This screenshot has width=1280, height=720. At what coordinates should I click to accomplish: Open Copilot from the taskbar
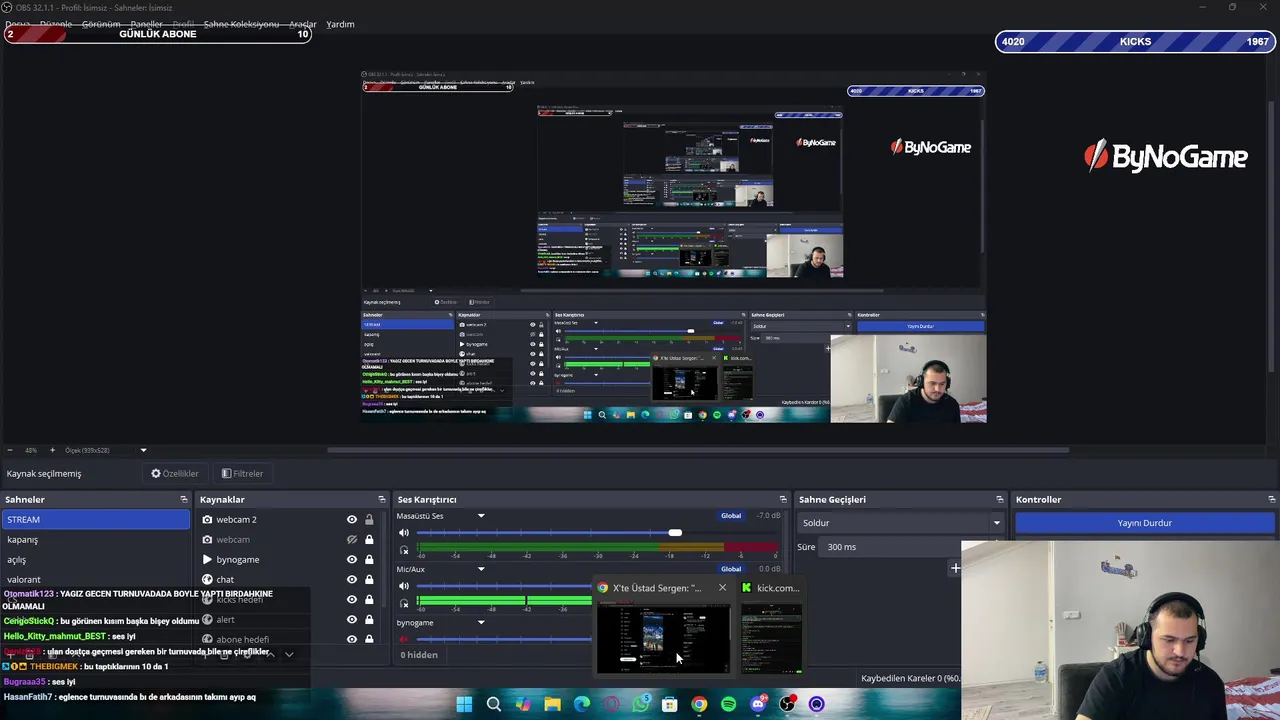click(523, 704)
